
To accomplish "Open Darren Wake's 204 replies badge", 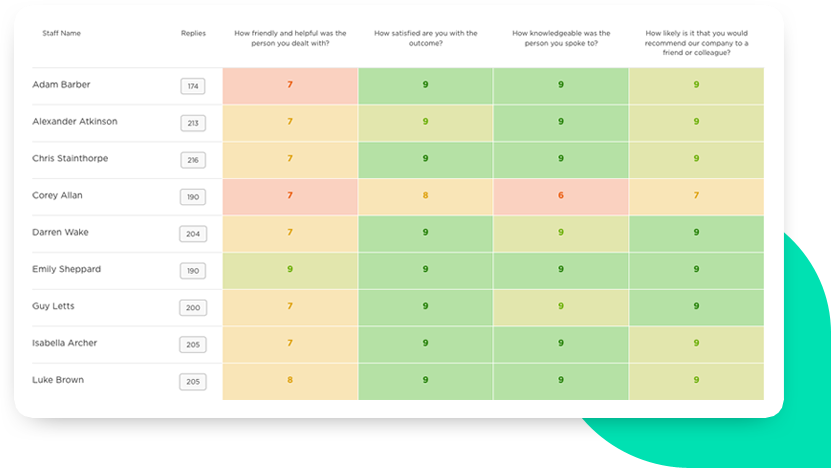I will (193, 234).
